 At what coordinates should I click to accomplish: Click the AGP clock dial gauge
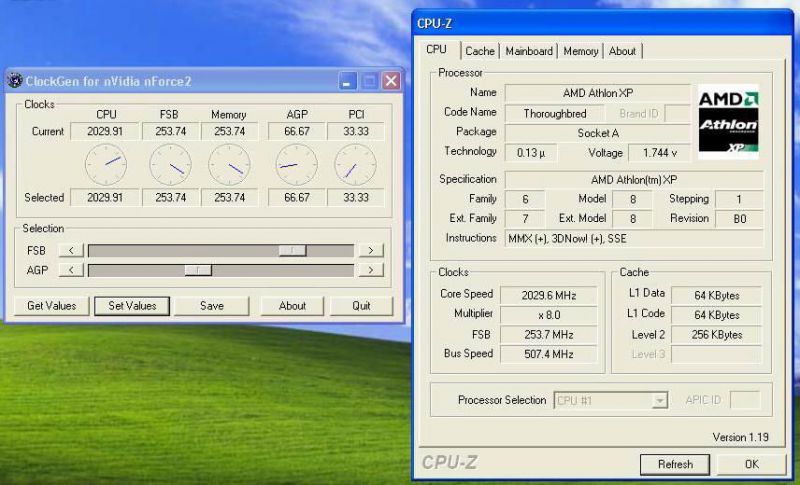click(296, 165)
